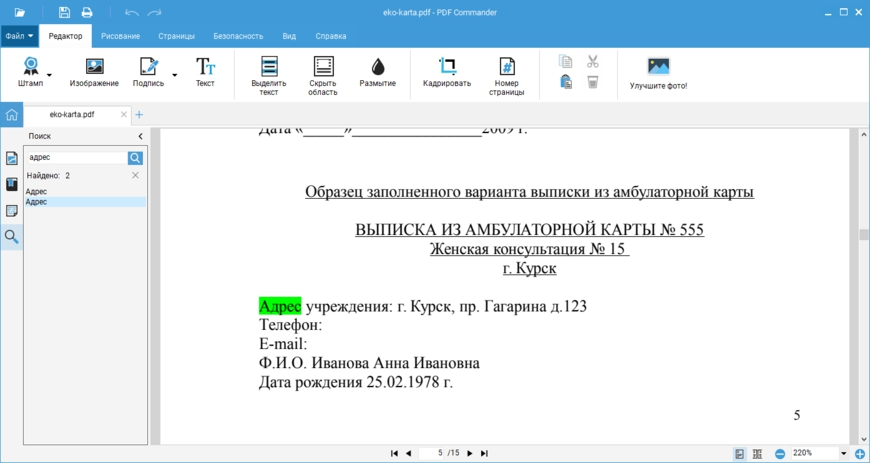
Task: Add page numbers with Номер страницы
Action: click(507, 76)
